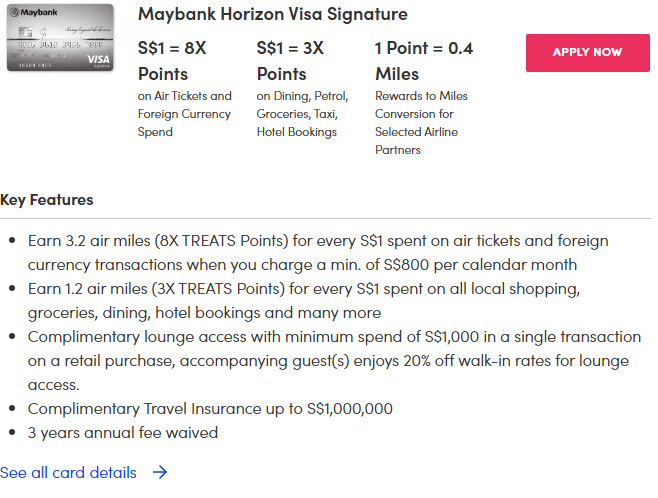Click the 1 Point = 0.4 Miles heading
The width and height of the screenshot is (658, 498).
point(424,60)
